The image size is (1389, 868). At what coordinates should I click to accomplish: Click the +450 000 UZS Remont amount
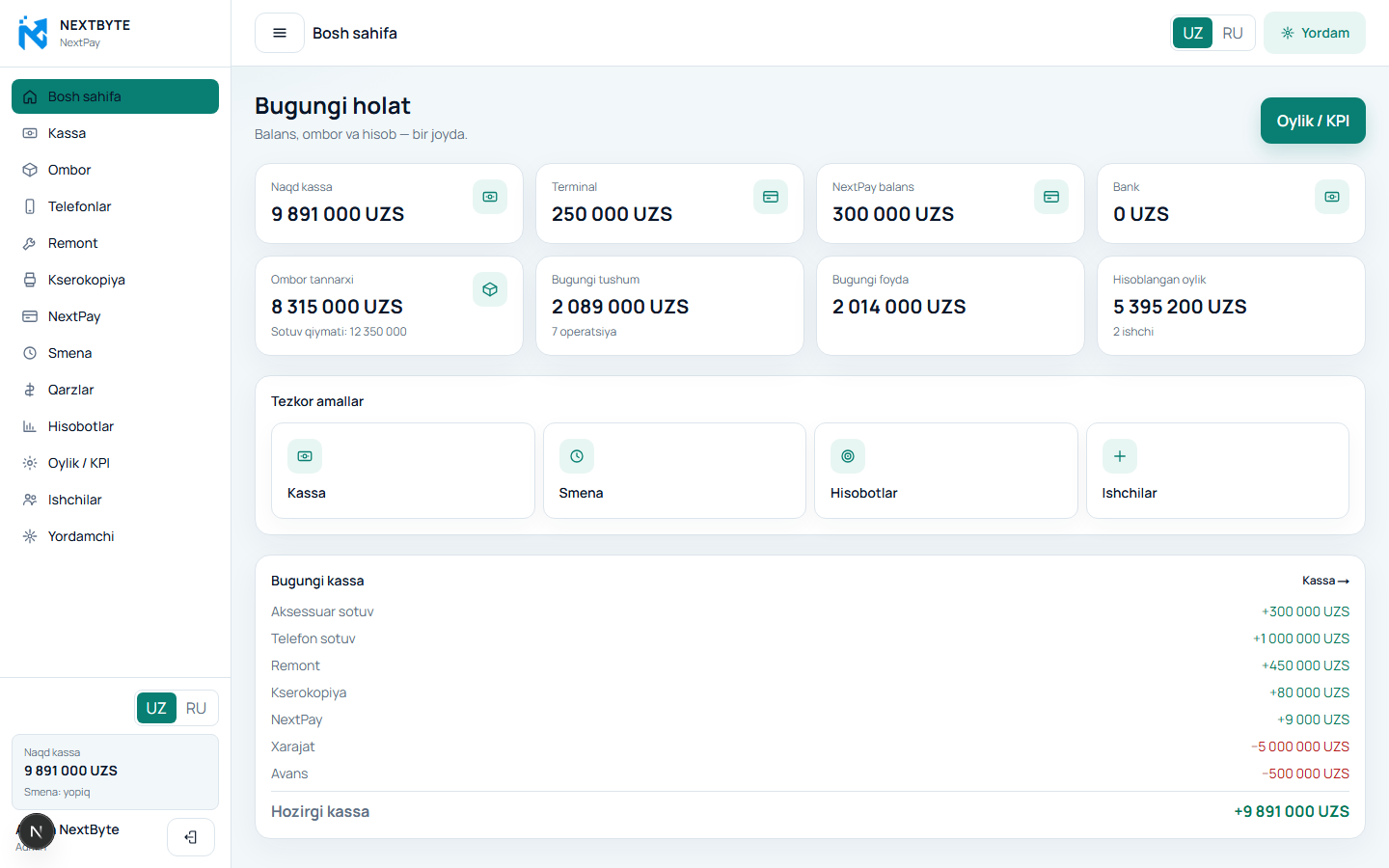(1305, 665)
